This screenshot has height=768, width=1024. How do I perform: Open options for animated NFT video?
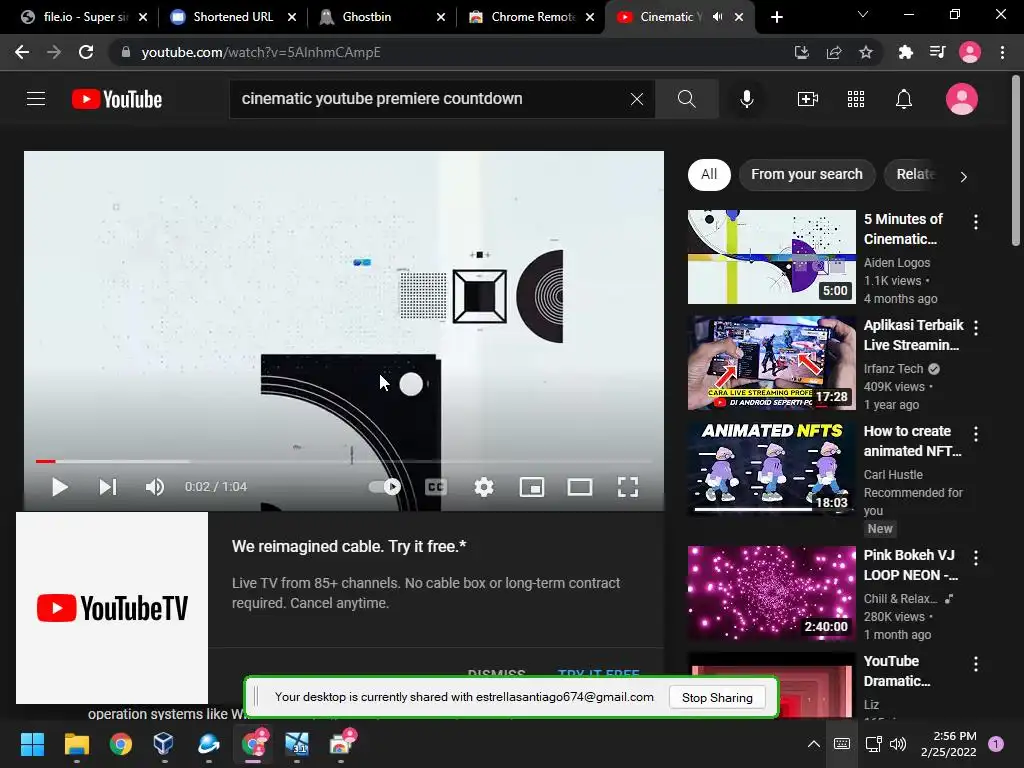tap(976, 434)
